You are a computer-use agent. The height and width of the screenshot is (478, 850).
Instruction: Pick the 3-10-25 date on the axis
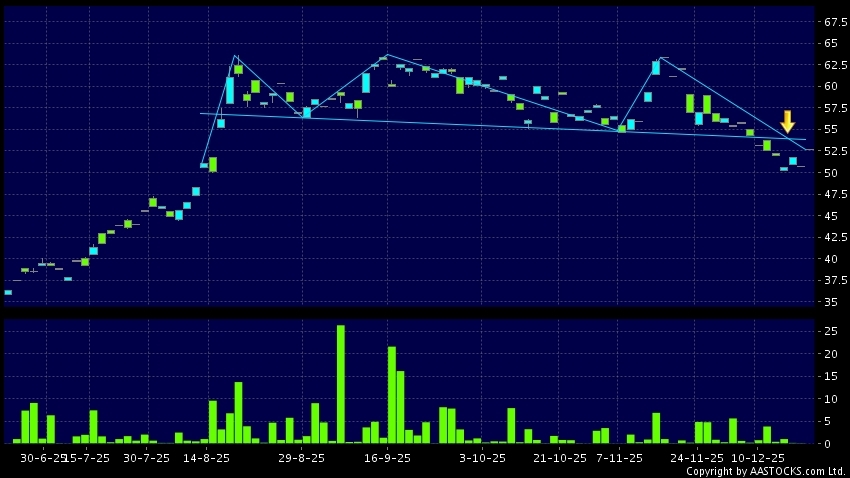click(x=483, y=457)
